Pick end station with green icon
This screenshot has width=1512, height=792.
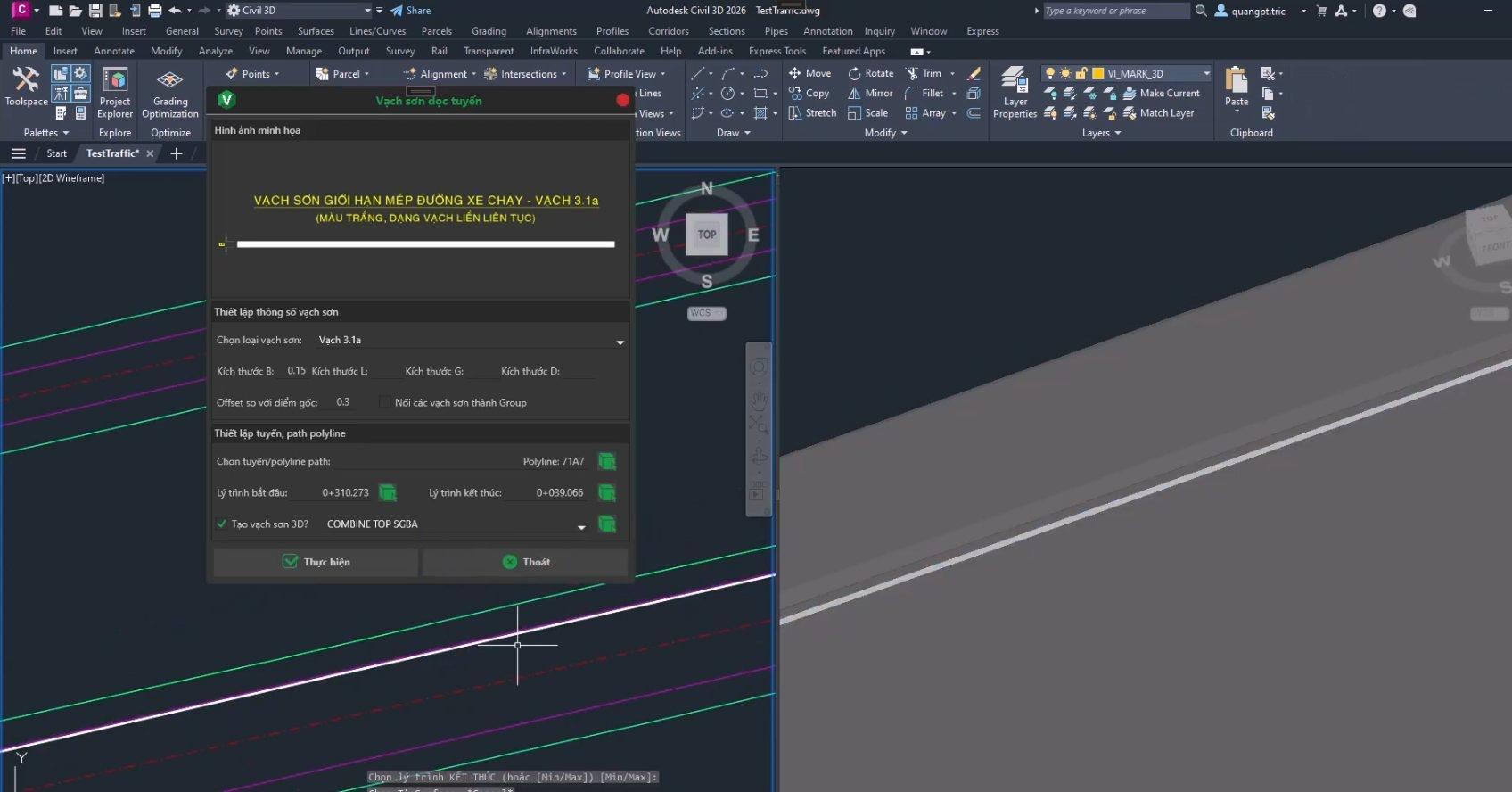tap(607, 492)
